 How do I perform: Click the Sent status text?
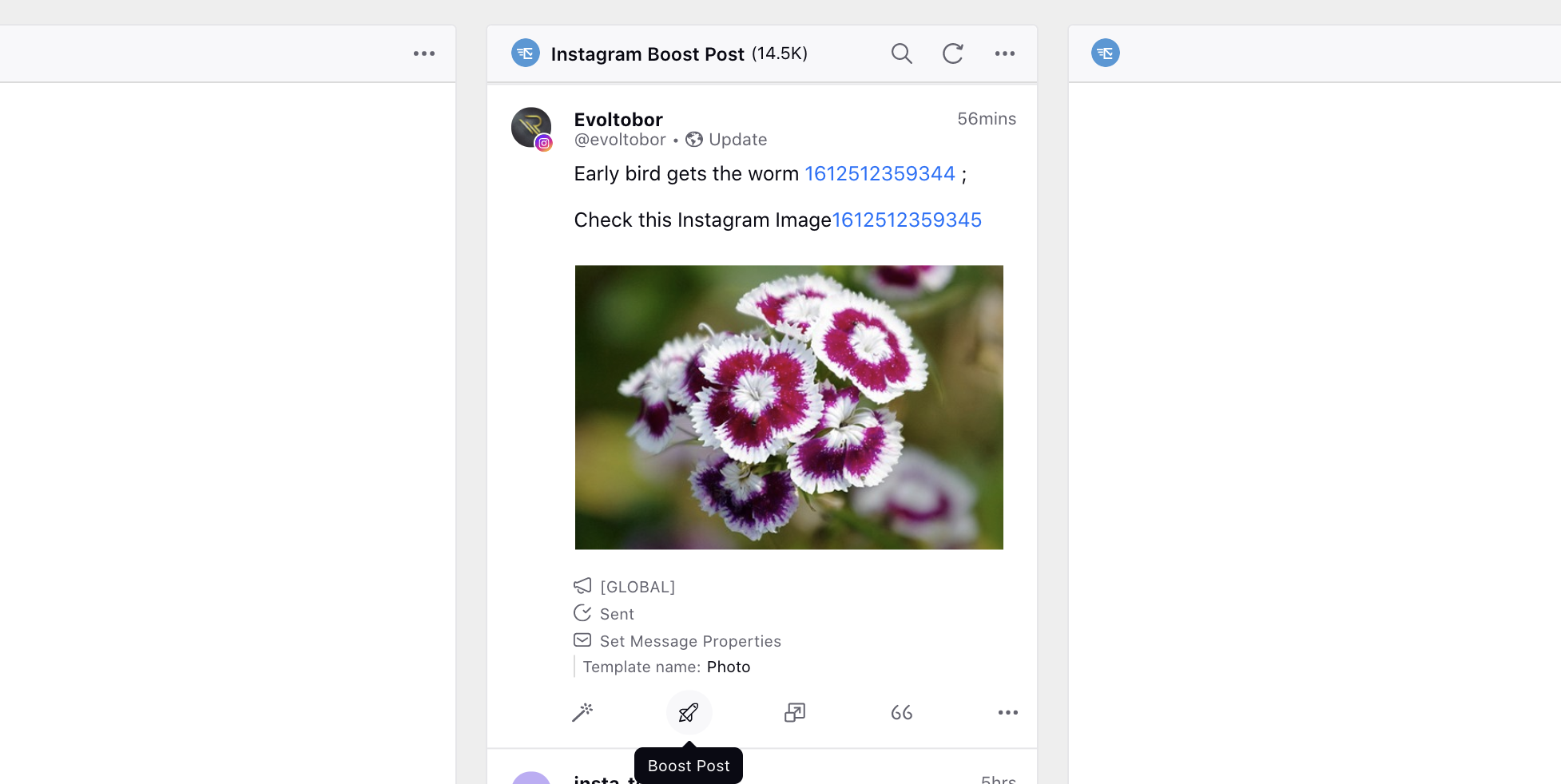tap(617, 614)
